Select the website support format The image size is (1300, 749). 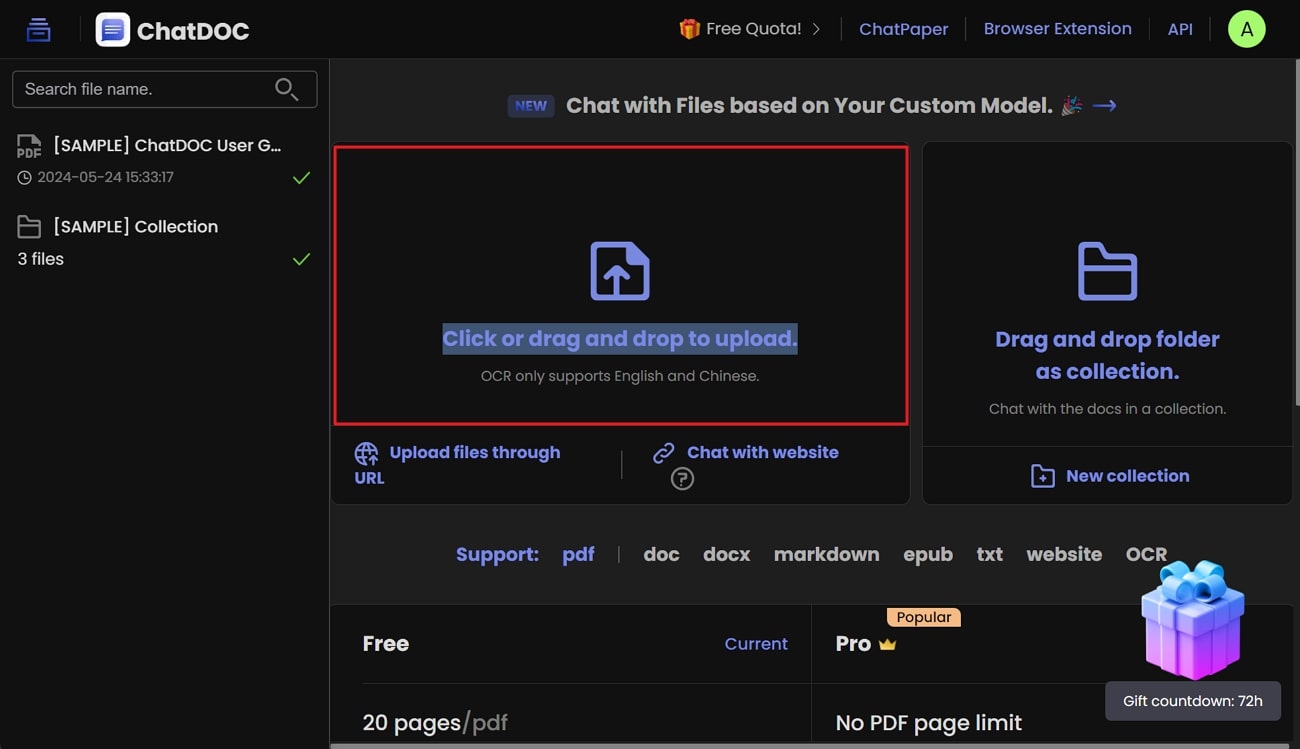1064,554
